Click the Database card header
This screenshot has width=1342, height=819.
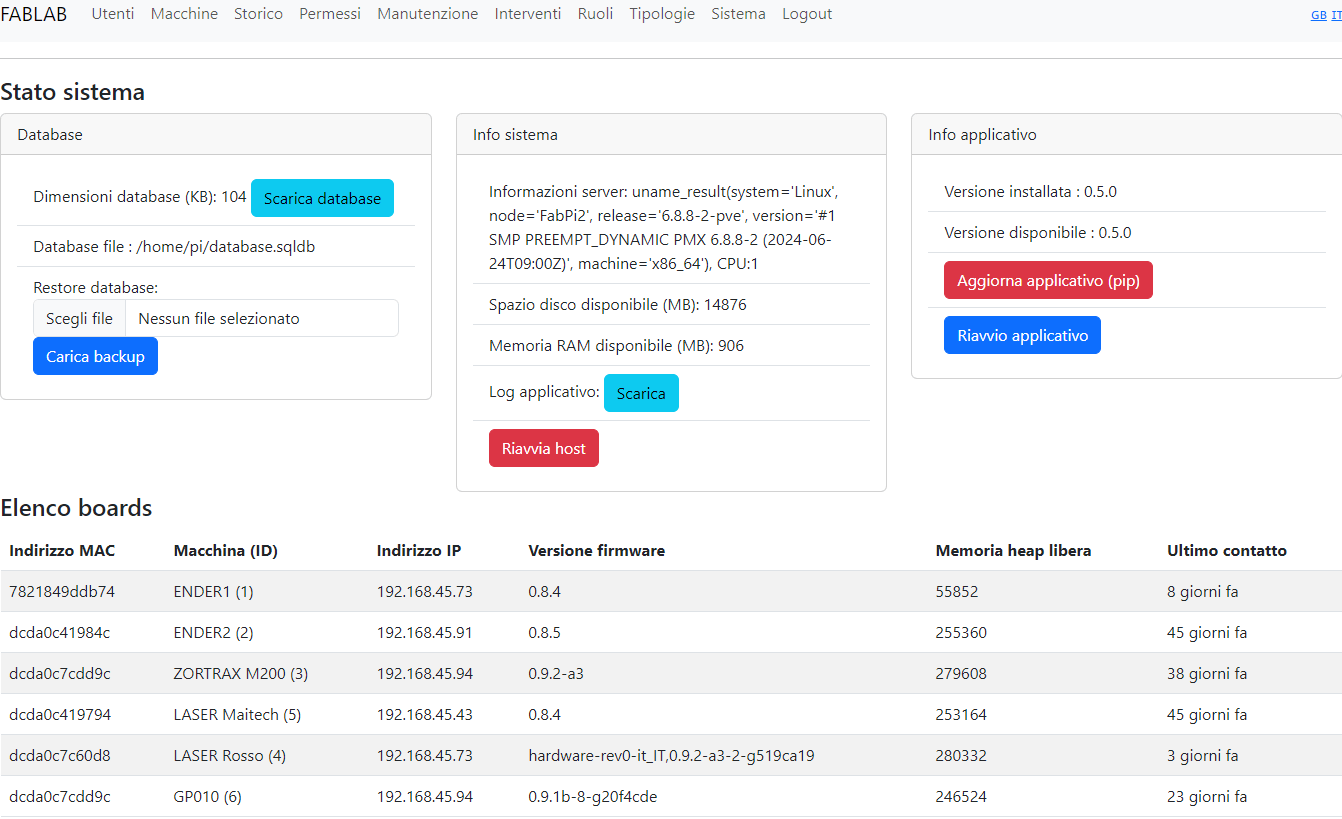(216, 134)
